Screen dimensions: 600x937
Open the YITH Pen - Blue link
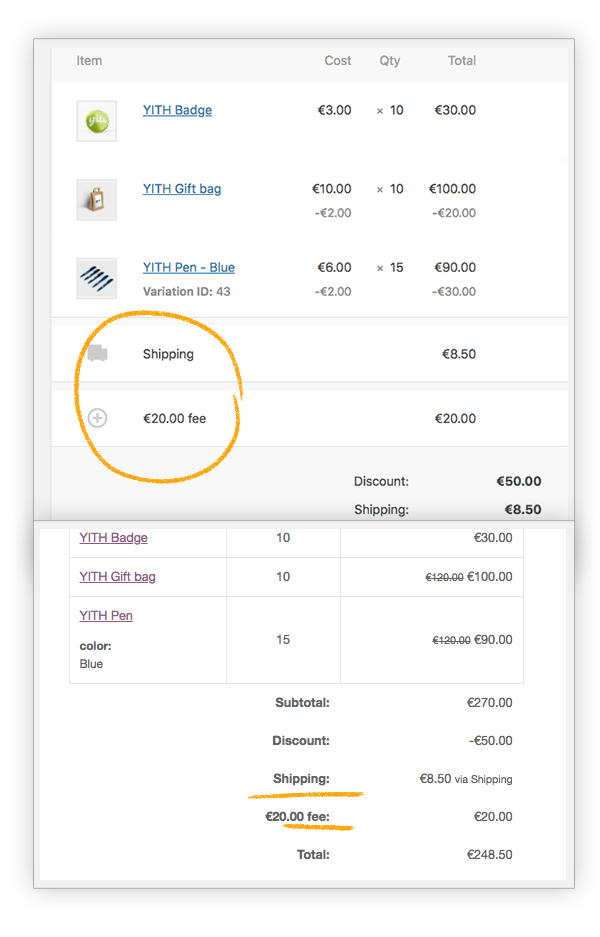coord(189,268)
